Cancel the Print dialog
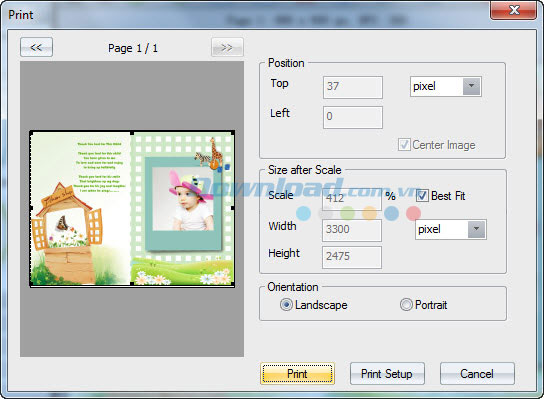The height and width of the screenshot is (399, 544). click(x=477, y=374)
